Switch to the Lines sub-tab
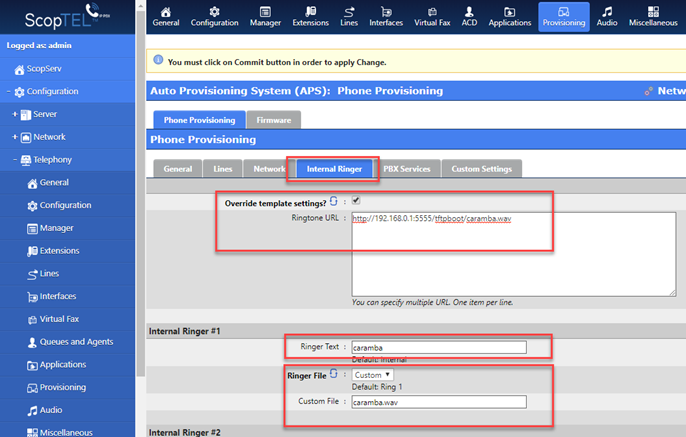686x437 pixels. coord(223,169)
